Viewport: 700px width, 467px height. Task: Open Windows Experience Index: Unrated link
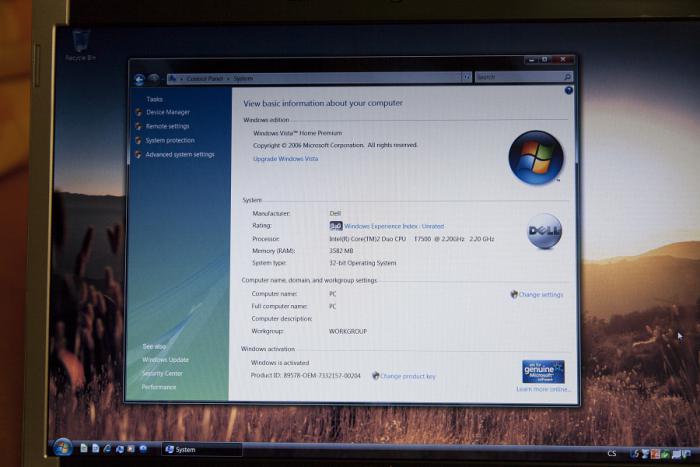[x=393, y=226]
